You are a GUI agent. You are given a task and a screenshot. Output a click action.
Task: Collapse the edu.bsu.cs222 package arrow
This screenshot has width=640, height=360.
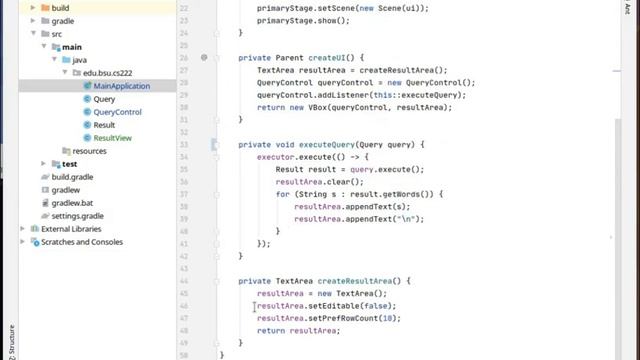click(x=65, y=72)
